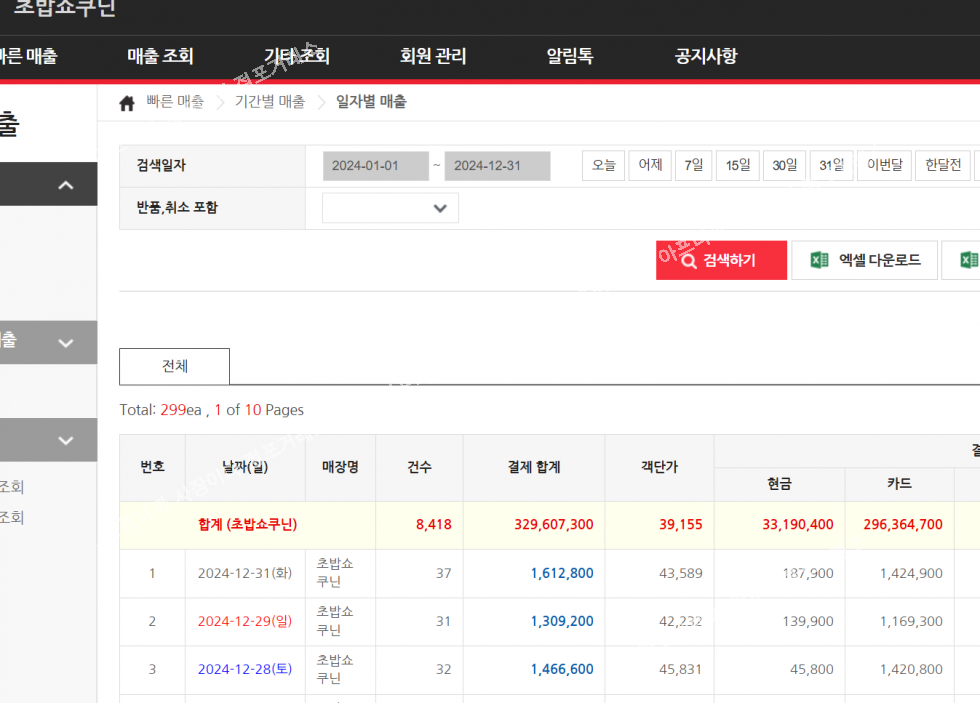Open the 1,309,200 payment total link
The width and height of the screenshot is (980, 703).
point(562,621)
